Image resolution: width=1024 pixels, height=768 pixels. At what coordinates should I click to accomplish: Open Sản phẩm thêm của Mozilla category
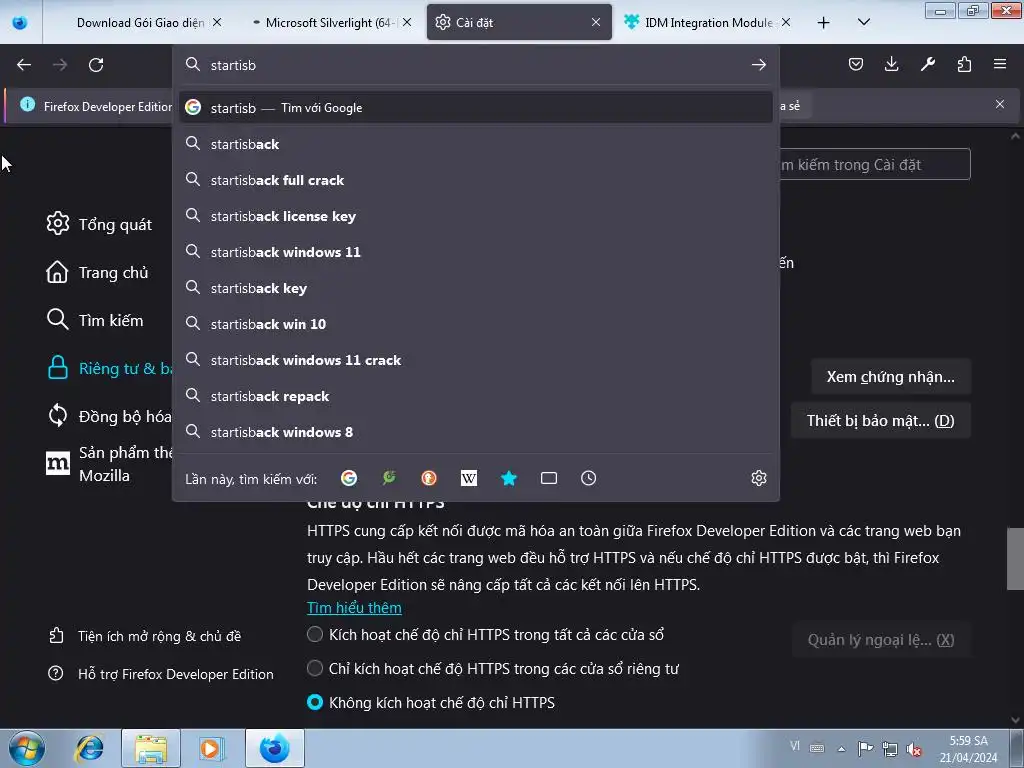click(x=108, y=464)
